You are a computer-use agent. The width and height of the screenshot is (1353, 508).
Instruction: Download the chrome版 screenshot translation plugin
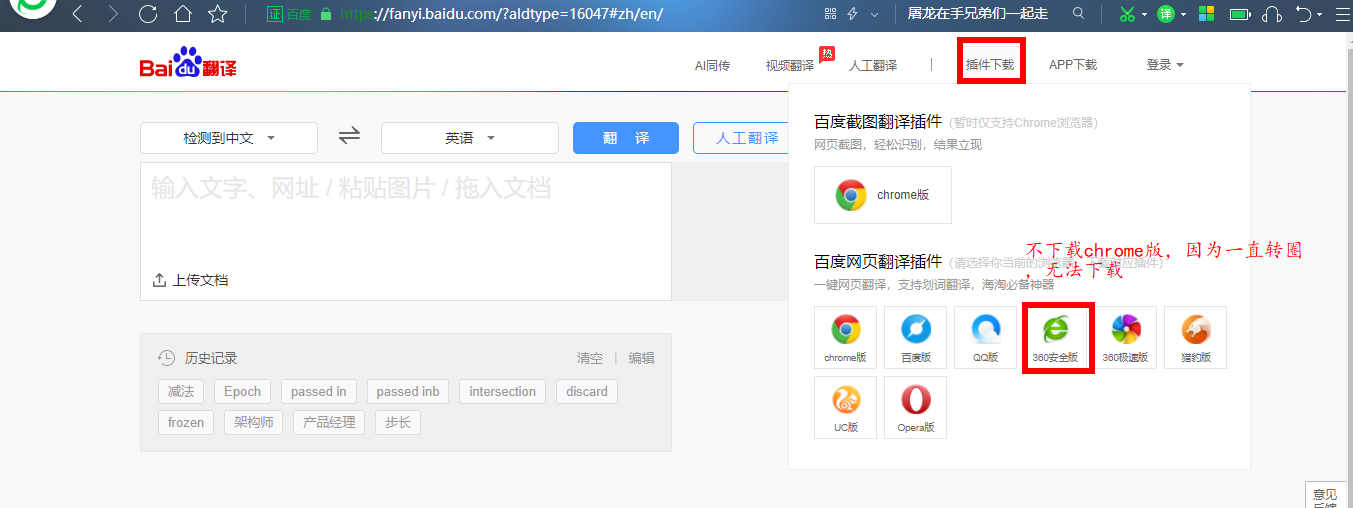tap(883, 195)
